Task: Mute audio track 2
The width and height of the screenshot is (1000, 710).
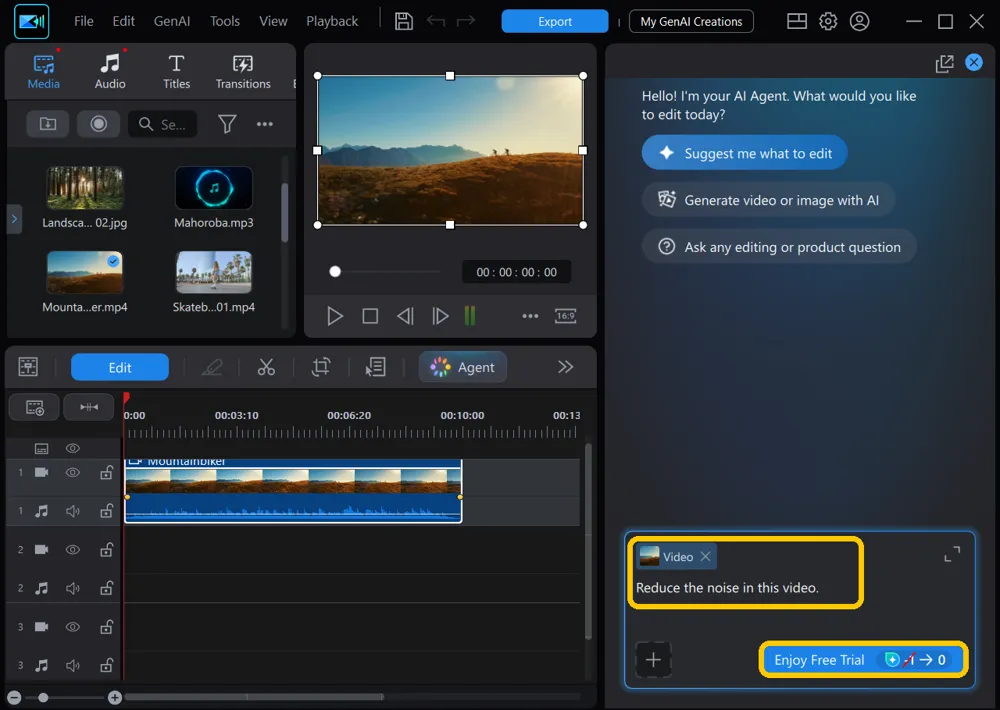Action: point(73,588)
